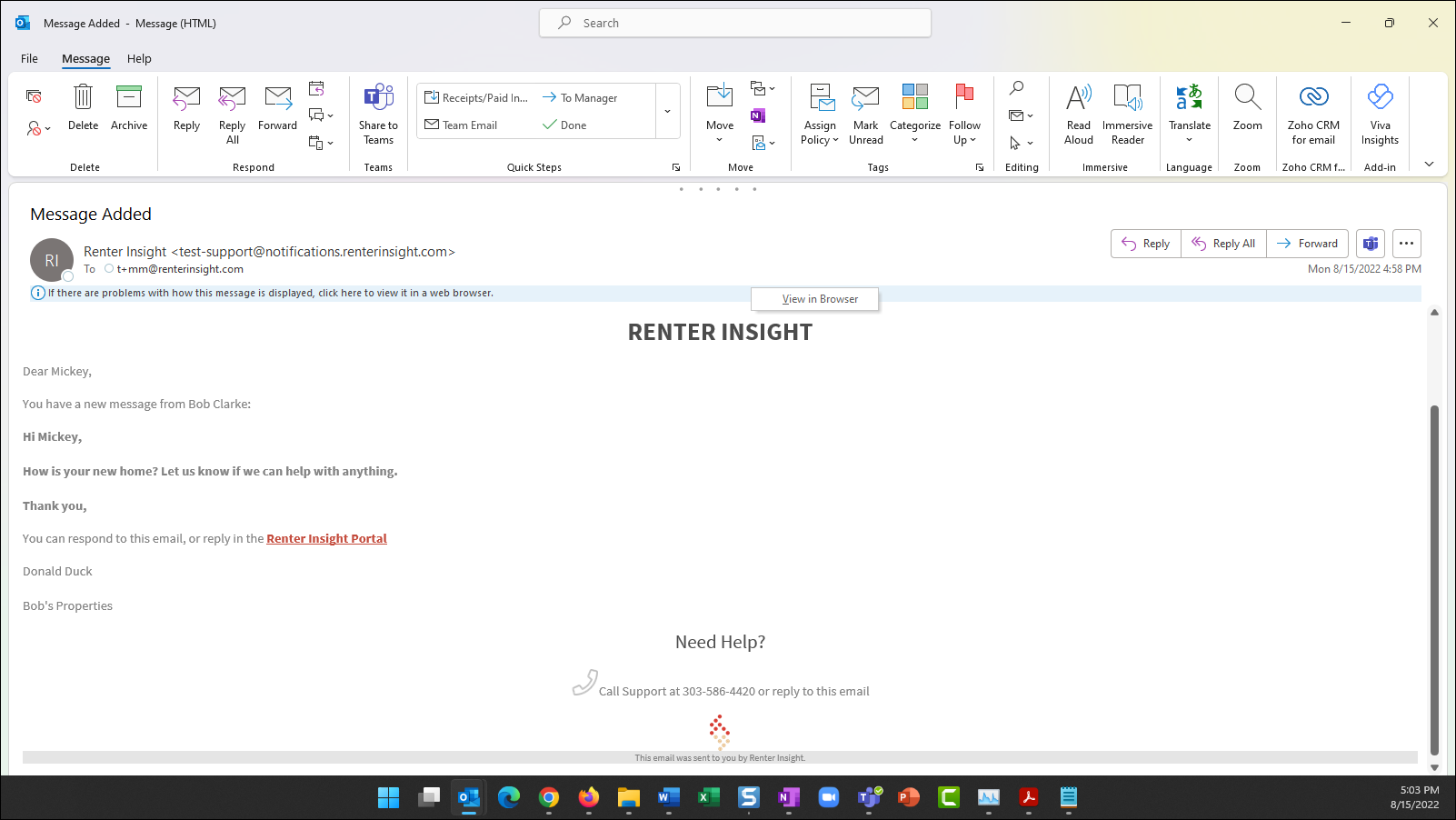Click the RI sender avatar

point(52,260)
